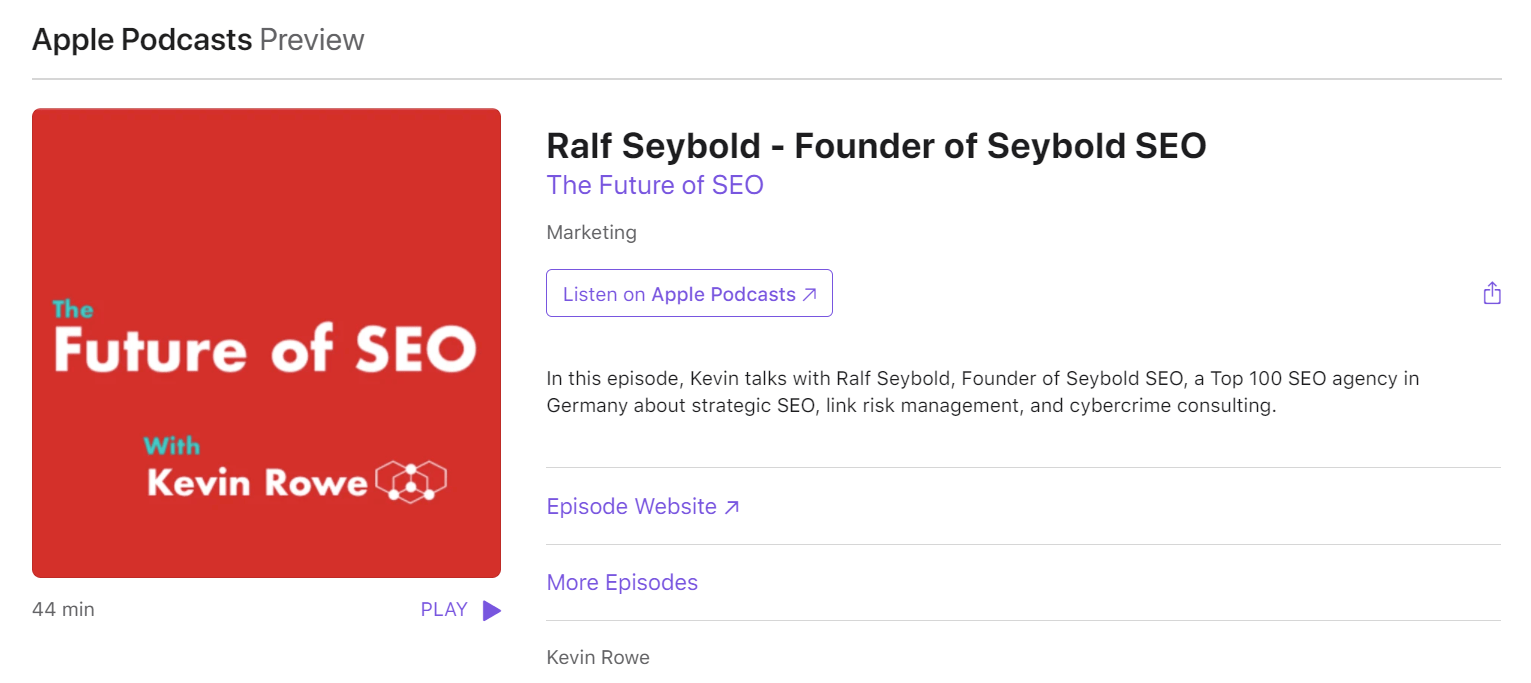Click the Kevin Rowe copyright text below links

598,657
